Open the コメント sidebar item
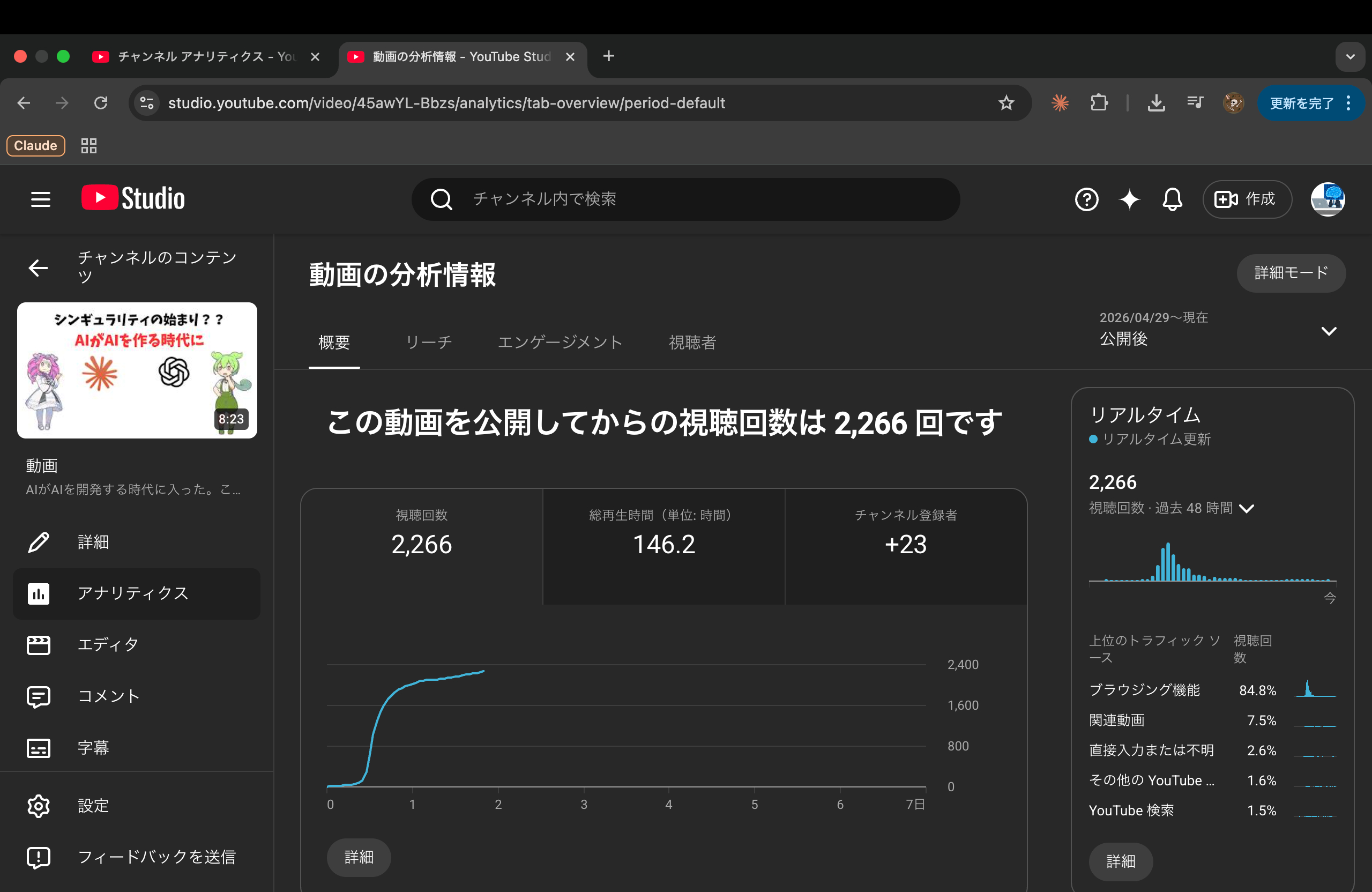Image resolution: width=1372 pixels, height=892 pixels. click(x=137, y=696)
